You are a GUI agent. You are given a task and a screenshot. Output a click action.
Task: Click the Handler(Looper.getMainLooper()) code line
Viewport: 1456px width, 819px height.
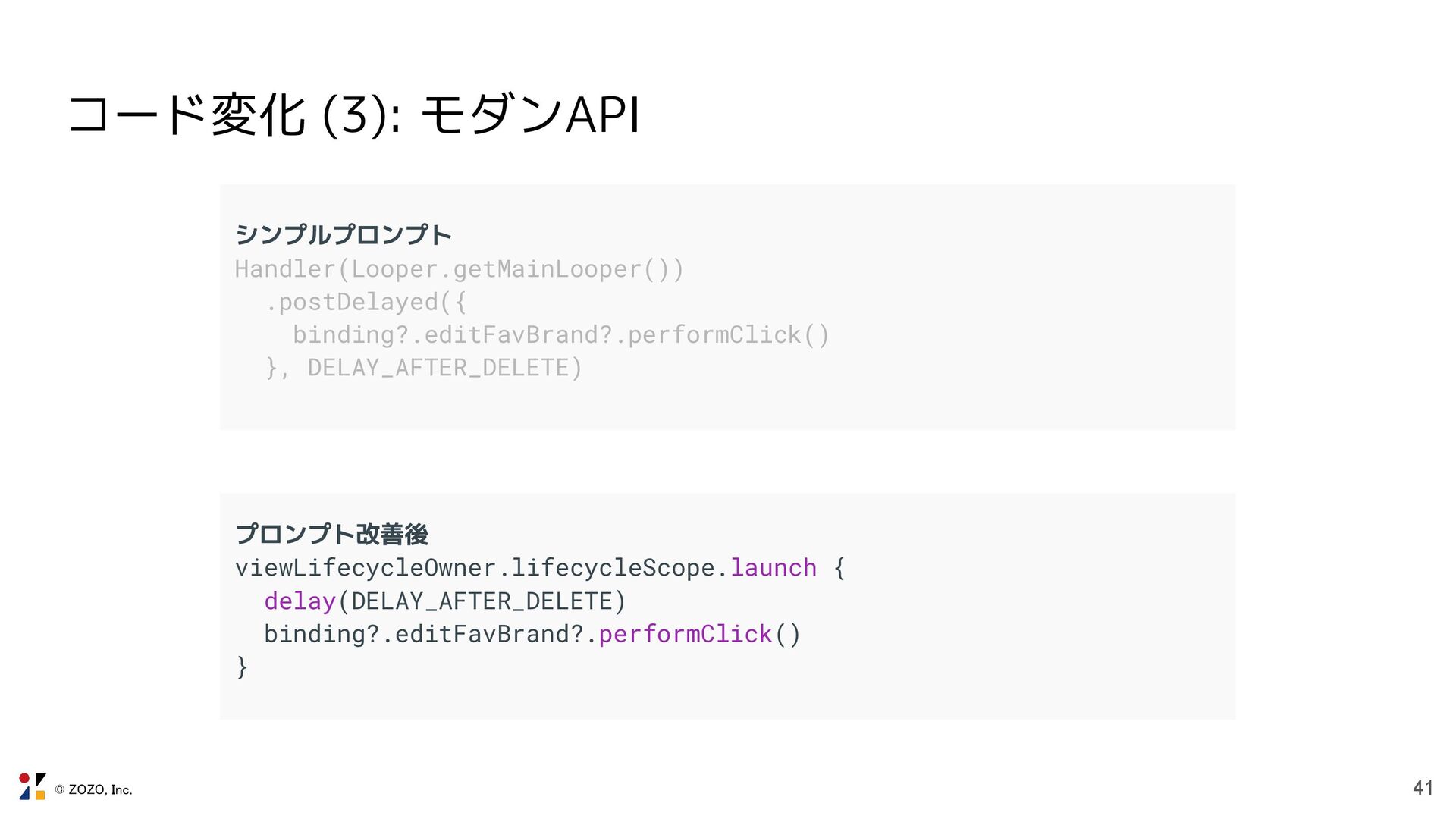[459, 269]
